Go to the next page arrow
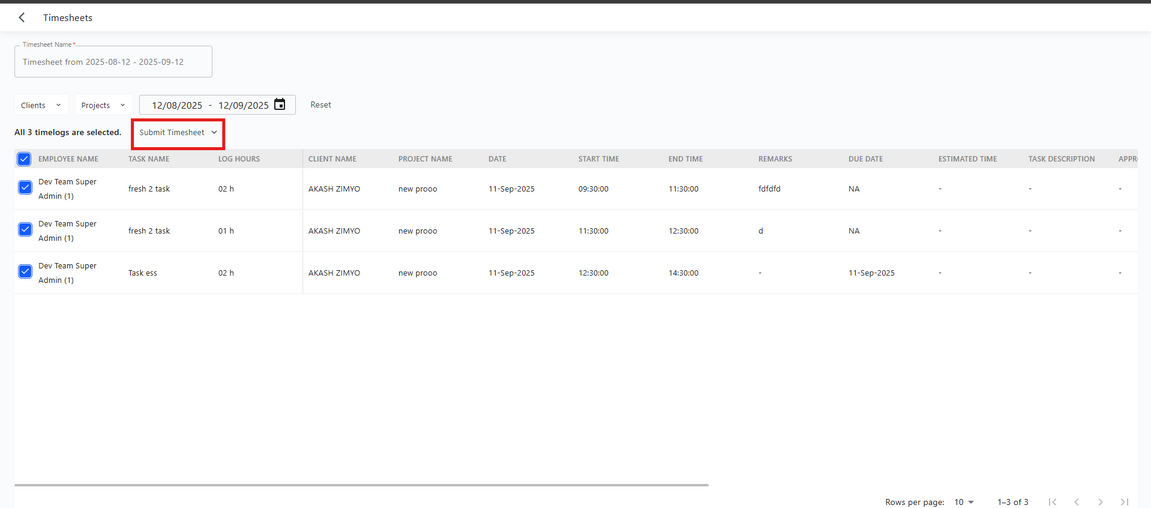 coord(1100,502)
